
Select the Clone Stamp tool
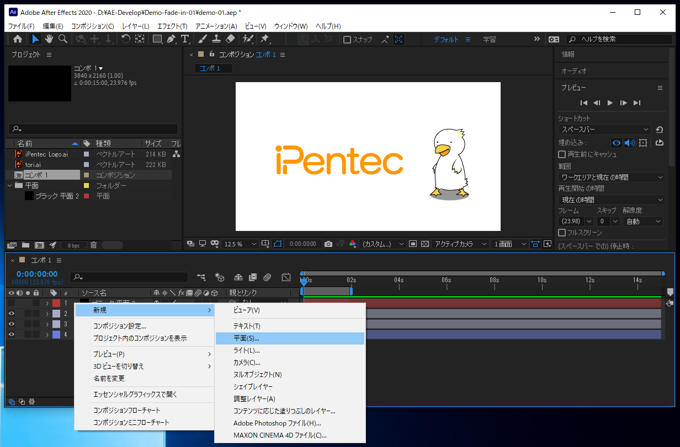coord(216,39)
